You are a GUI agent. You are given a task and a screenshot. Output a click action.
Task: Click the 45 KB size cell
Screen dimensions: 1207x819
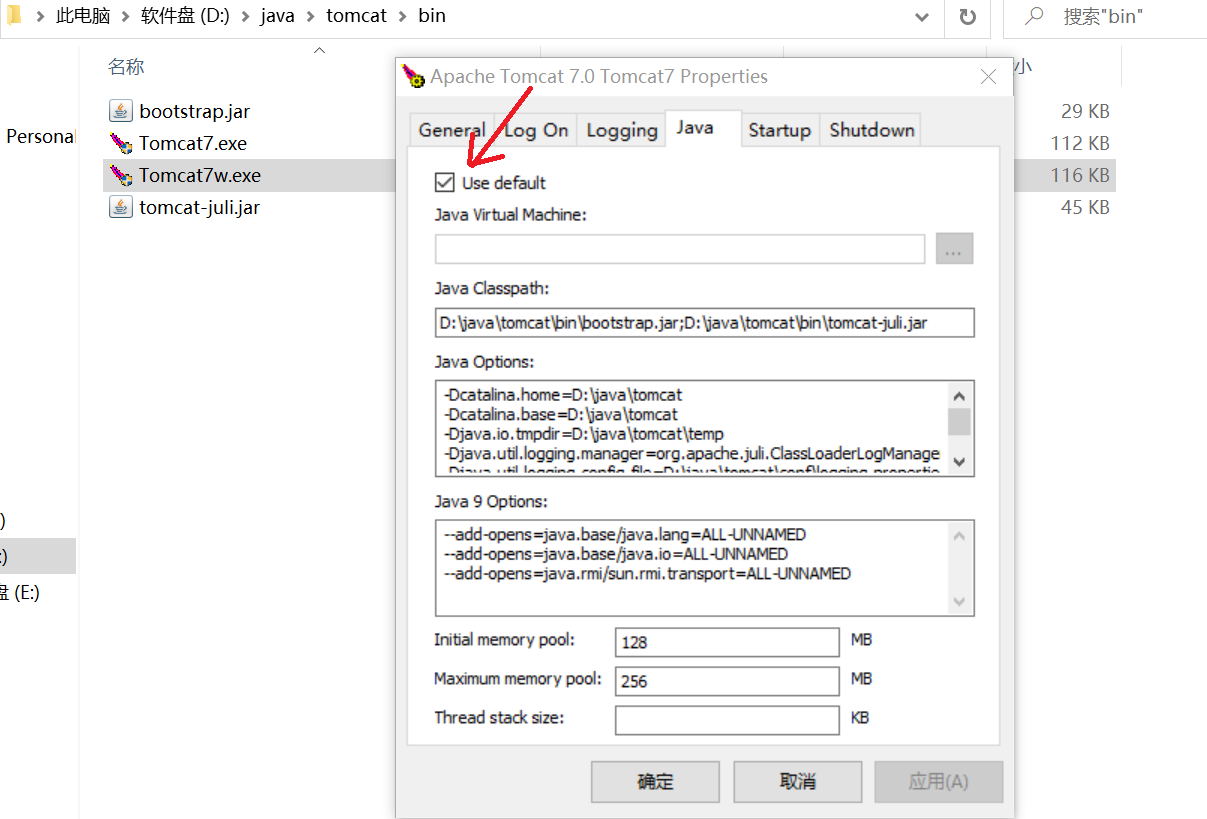click(1085, 207)
